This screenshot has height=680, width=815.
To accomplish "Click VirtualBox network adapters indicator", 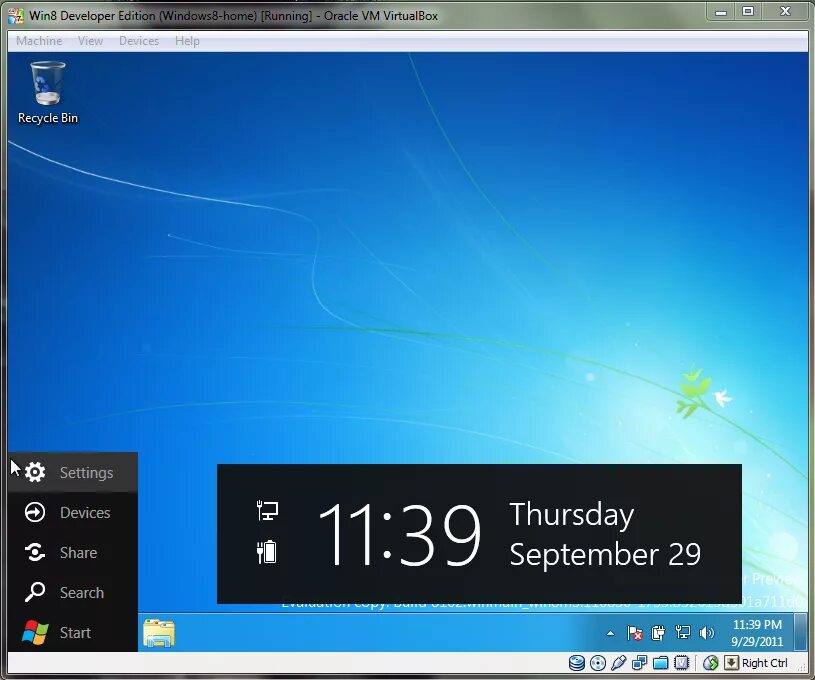I will coord(639,663).
